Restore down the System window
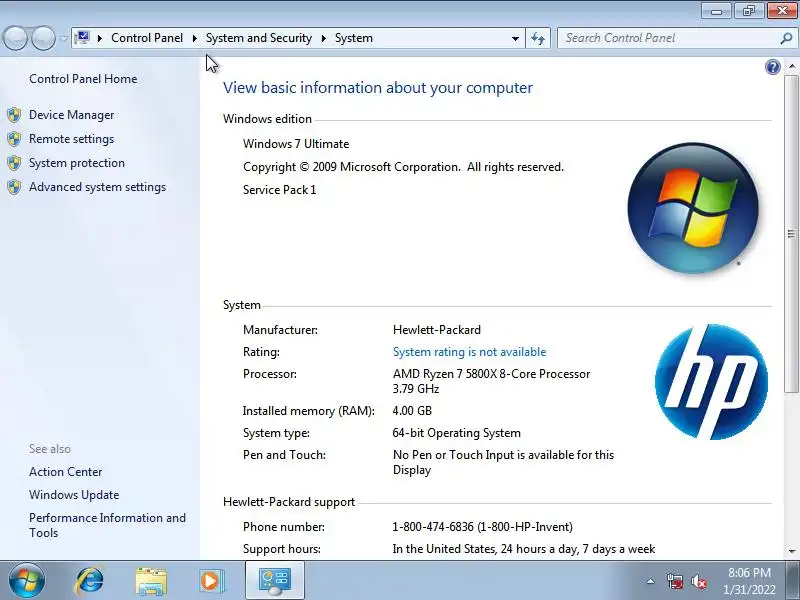 point(748,11)
